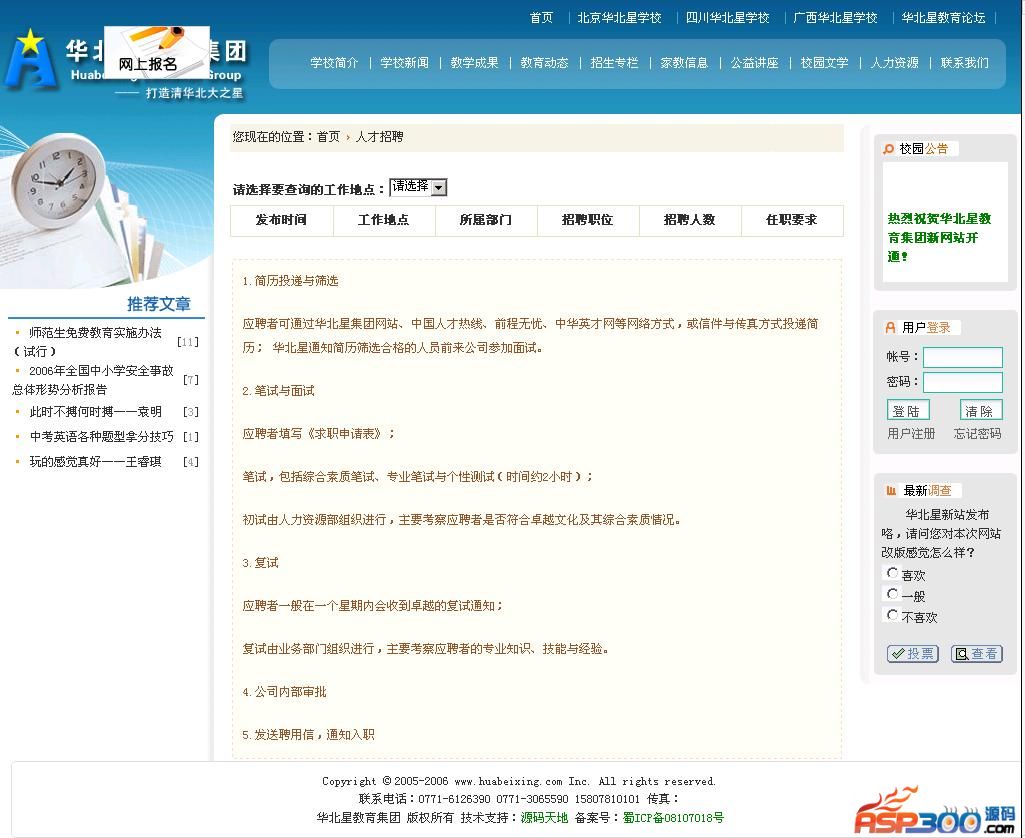Open the 学校新闻 menu item
1025x838 pixels.
point(405,63)
